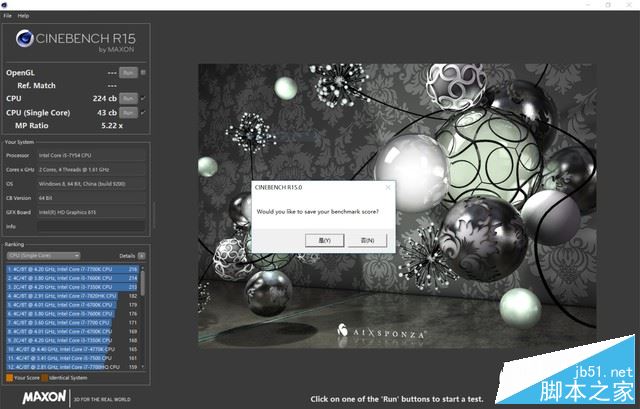This screenshot has width=640, height=409.
Task: Select ranking entry 5 Core i7-6700K
Action: click(x=73, y=305)
